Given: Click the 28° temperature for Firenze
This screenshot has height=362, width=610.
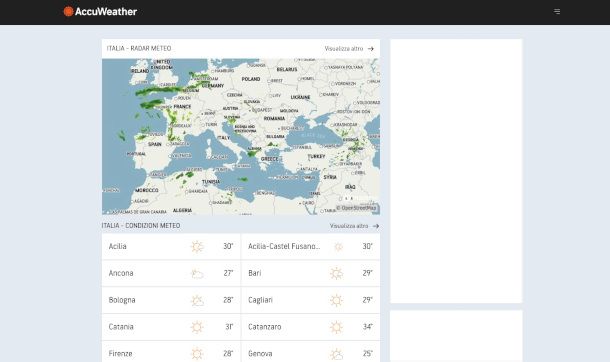Looking at the screenshot, I should 228,353.
